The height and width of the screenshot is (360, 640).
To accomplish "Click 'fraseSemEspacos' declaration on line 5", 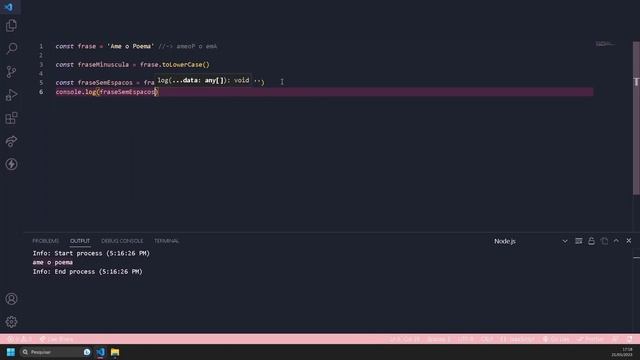I will [x=105, y=82].
